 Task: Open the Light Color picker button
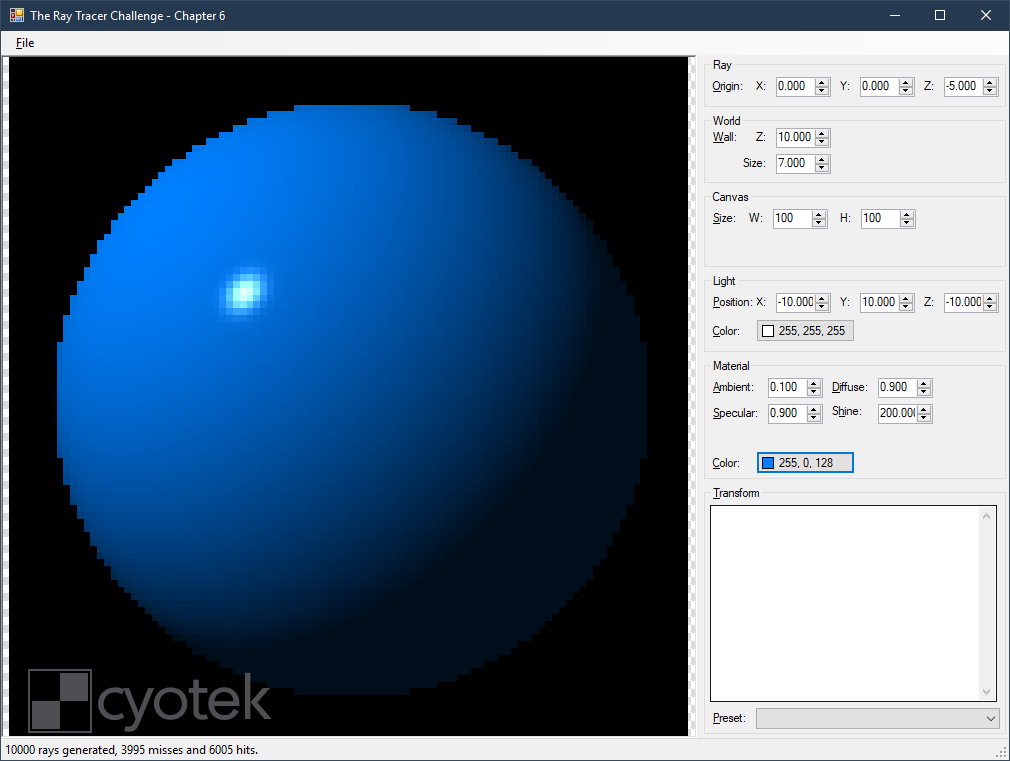(805, 331)
